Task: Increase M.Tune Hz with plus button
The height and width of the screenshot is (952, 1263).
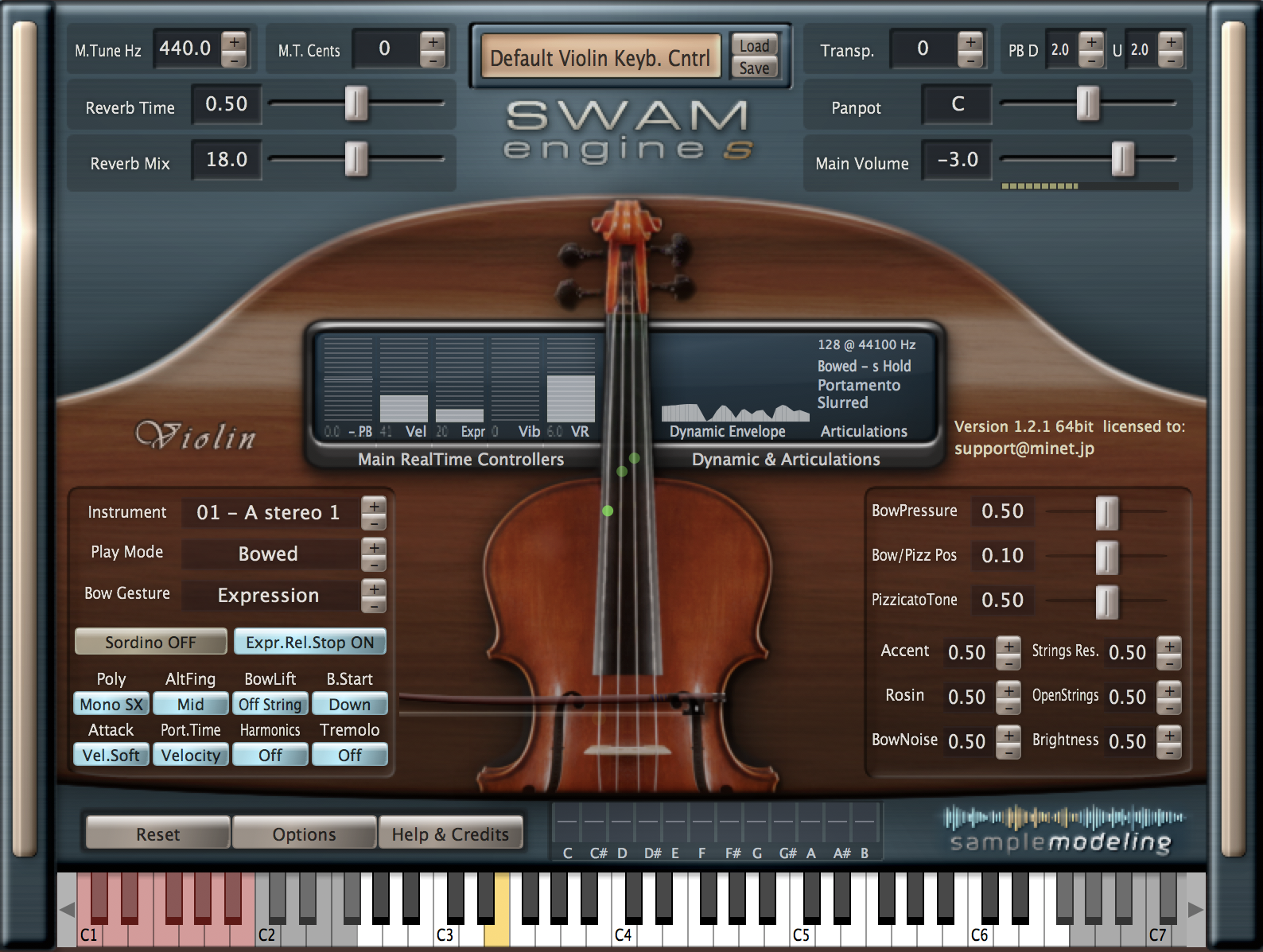Action: click(234, 41)
